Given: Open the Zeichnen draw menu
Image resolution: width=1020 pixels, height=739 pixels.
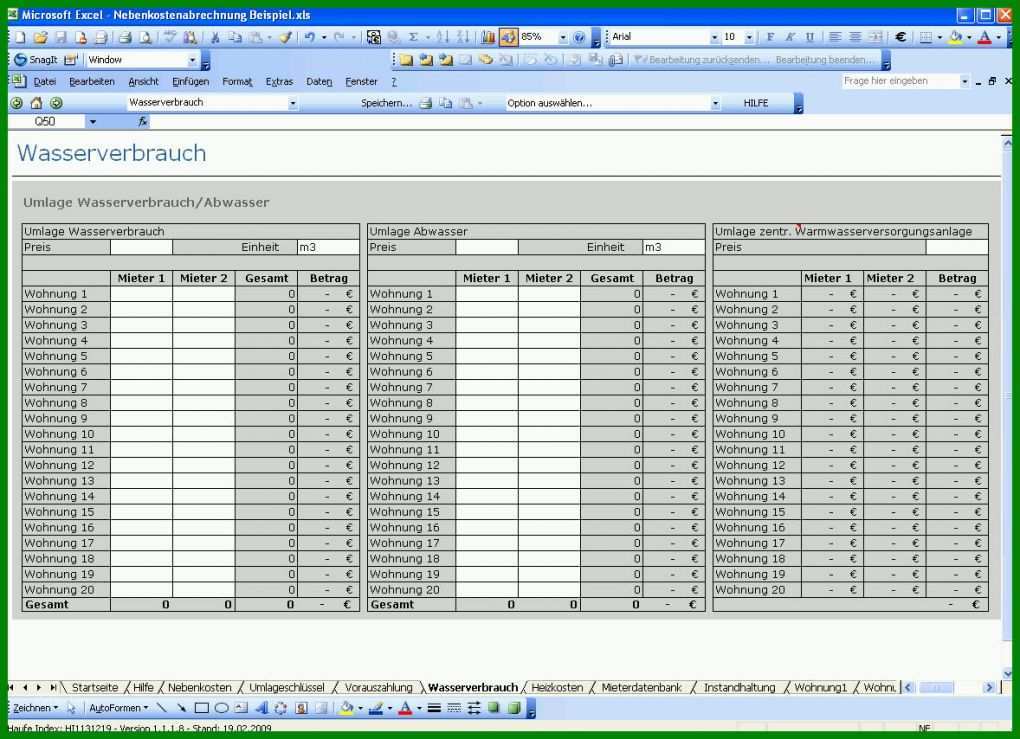Looking at the screenshot, I should [35, 708].
